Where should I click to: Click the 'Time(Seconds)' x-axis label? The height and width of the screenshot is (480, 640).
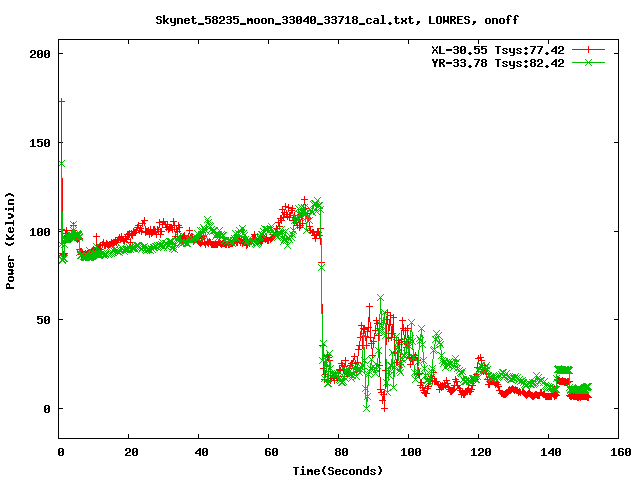pyautogui.click(x=338, y=471)
